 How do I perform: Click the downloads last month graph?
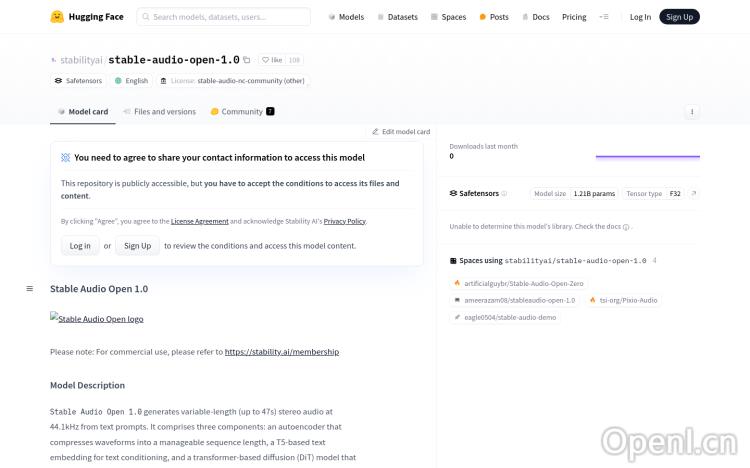(x=648, y=156)
